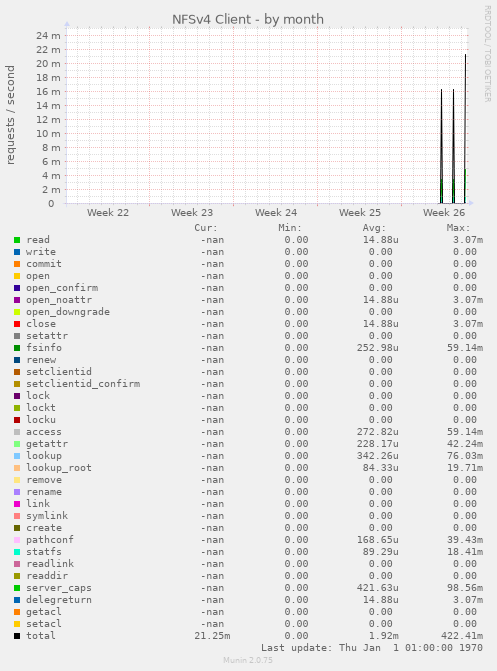Image resolution: width=497 pixels, height=671 pixels.
Task: Select the 'delegreturn' legend label
Action: click(59, 600)
